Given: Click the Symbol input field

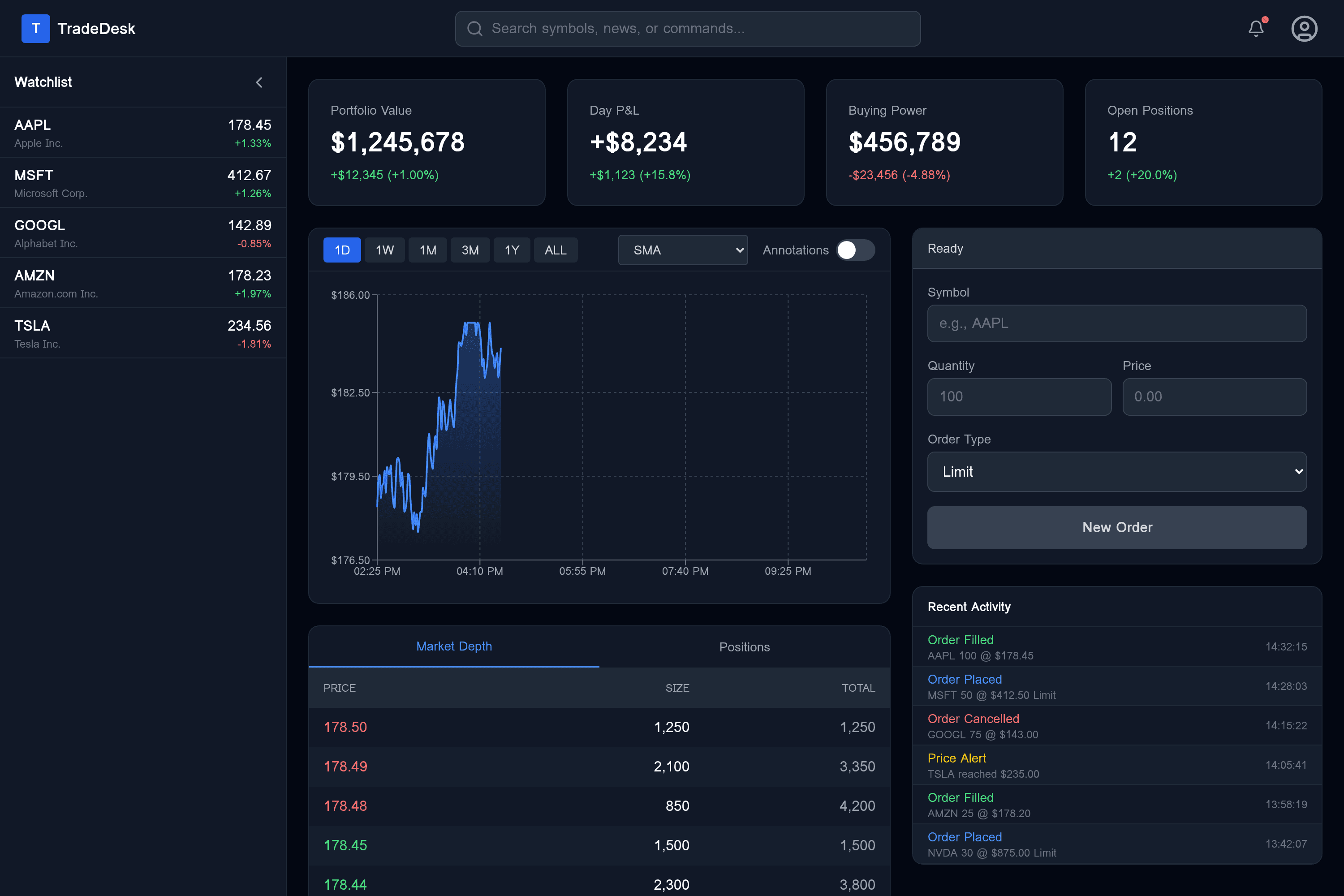Looking at the screenshot, I should pyautogui.click(x=1116, y=323).
